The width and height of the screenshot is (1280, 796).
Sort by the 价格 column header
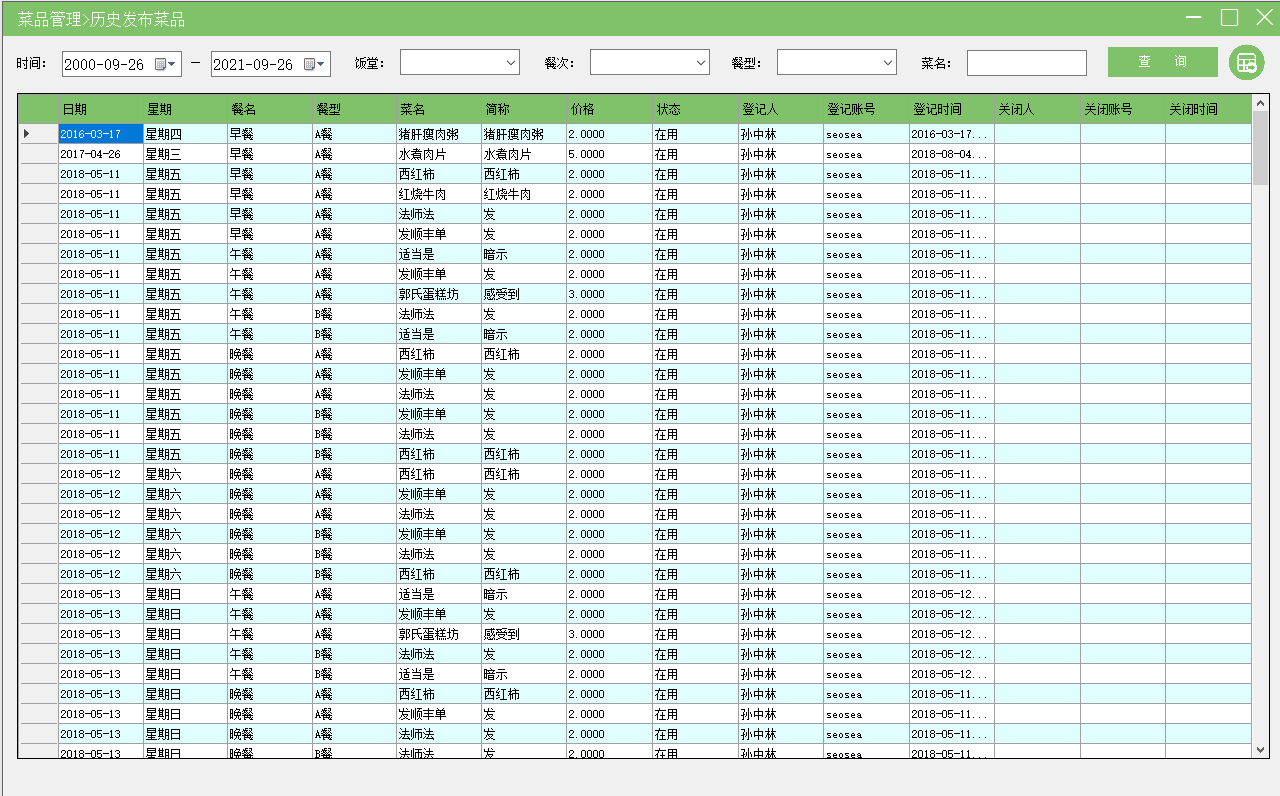(608, 109)
